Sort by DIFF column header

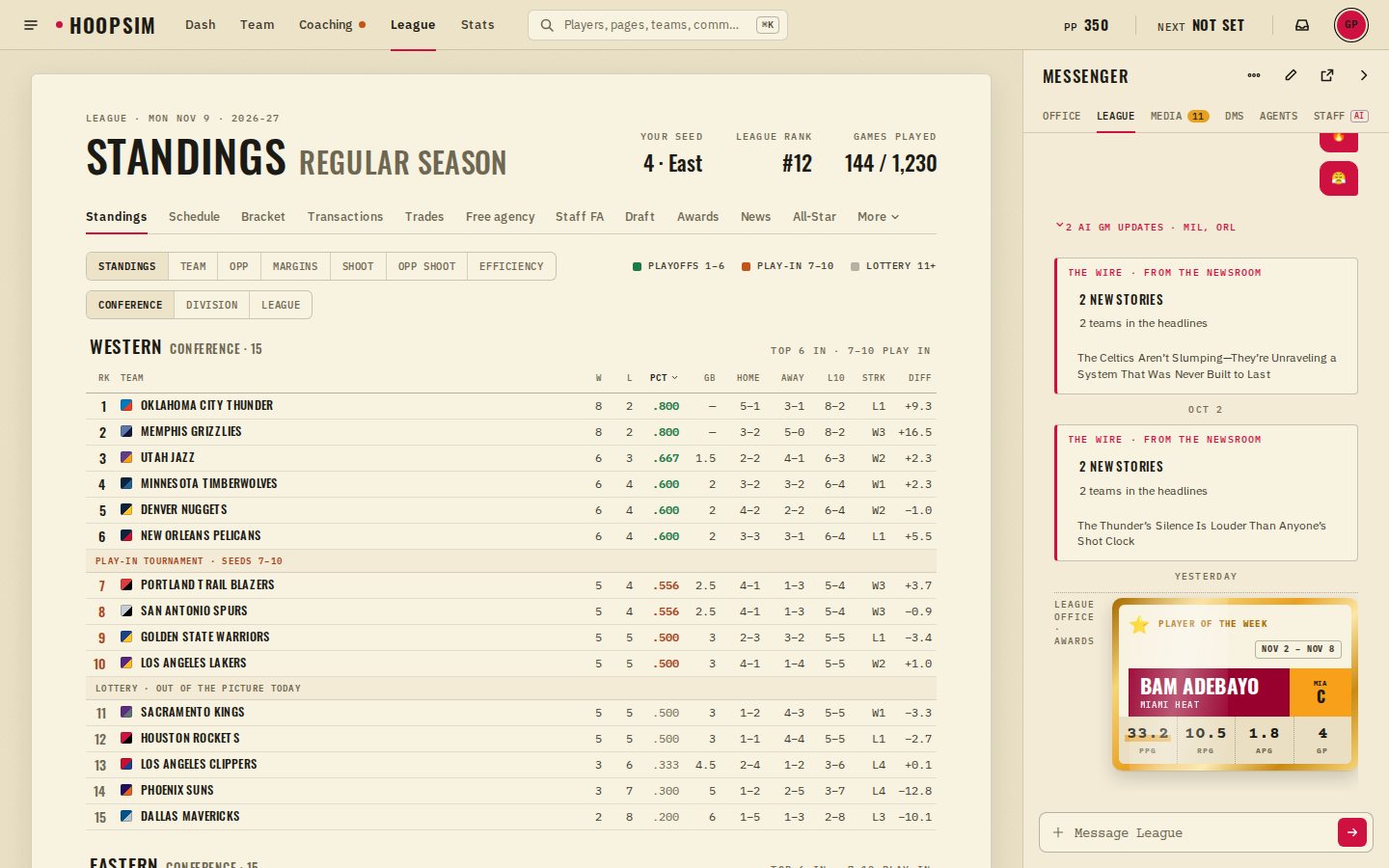coord(919,378)
